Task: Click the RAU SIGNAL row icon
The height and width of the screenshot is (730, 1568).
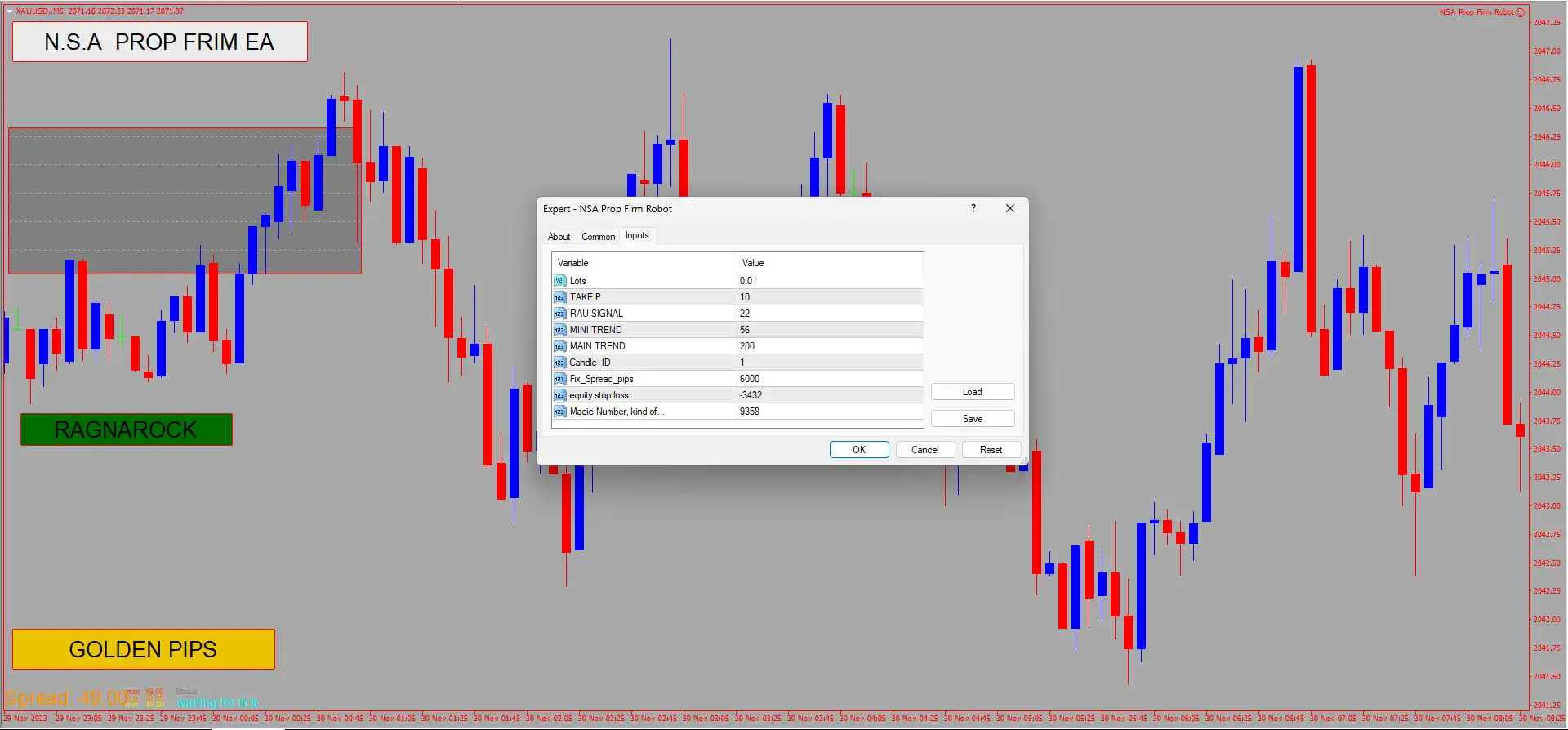Action: click(x=559, y=314)
